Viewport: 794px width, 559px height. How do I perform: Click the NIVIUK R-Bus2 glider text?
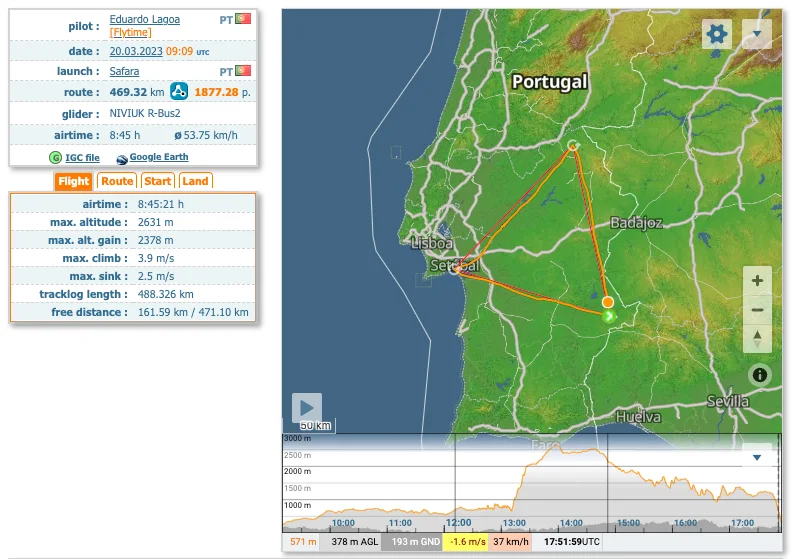145,113
